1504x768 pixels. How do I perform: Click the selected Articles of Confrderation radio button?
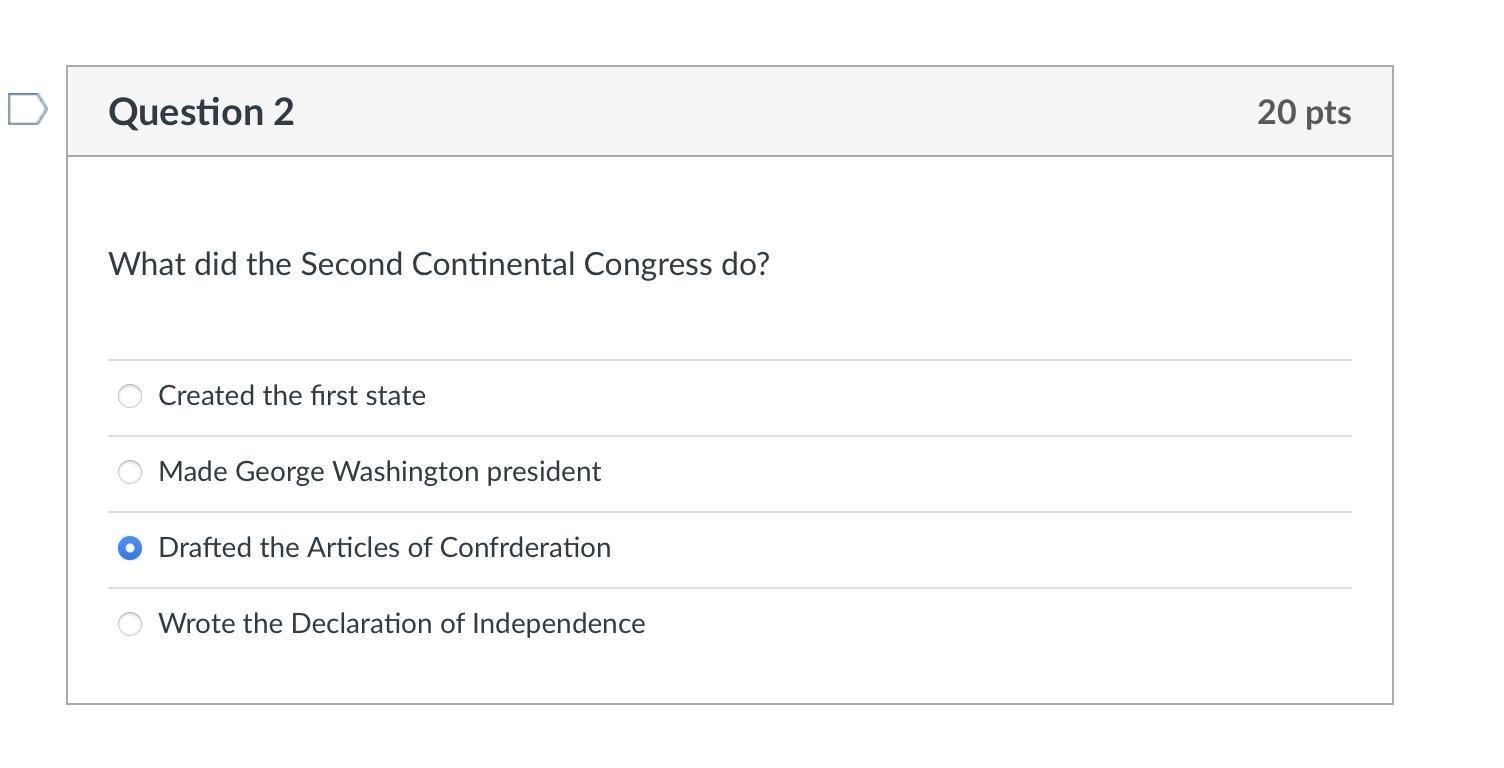(130, 548)
